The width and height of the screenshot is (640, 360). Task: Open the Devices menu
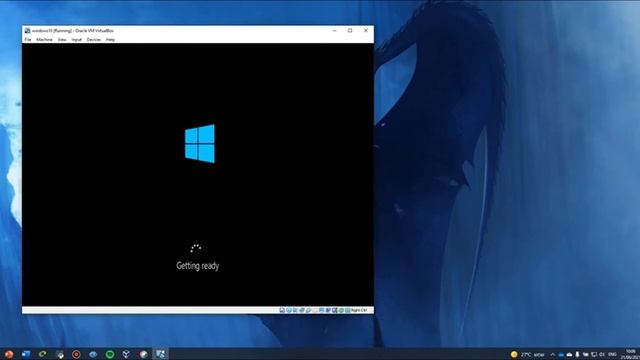(93, 40)
